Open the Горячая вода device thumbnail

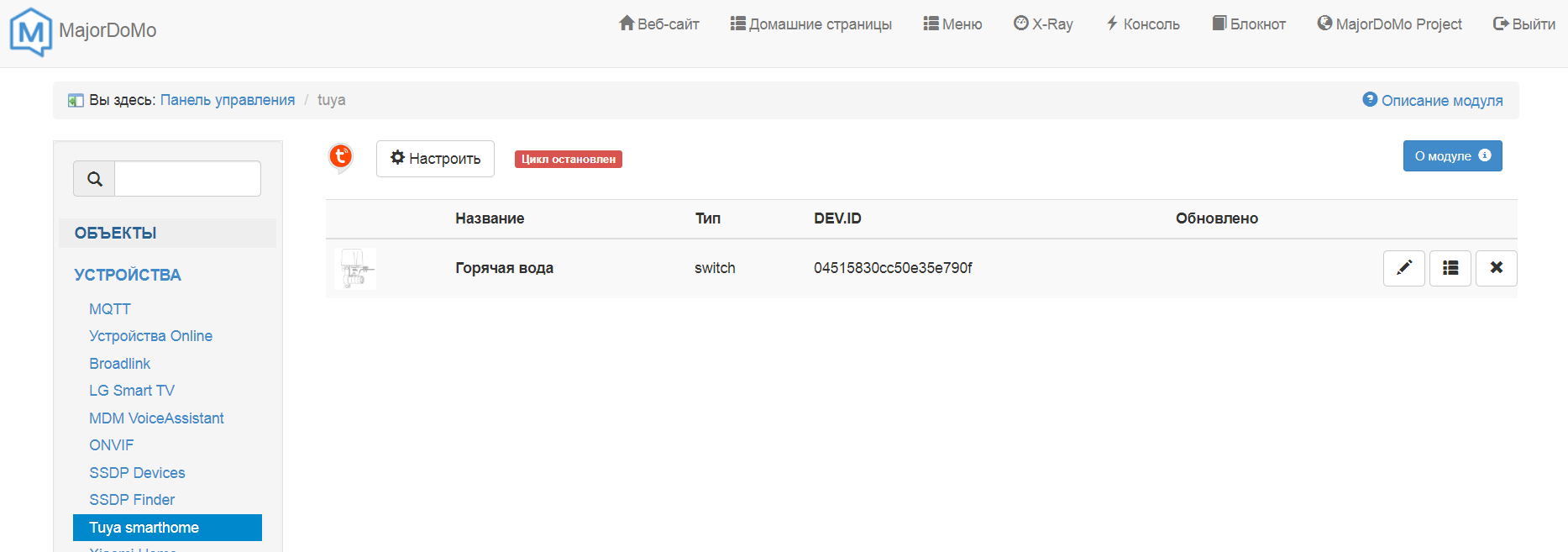point(355,269)
